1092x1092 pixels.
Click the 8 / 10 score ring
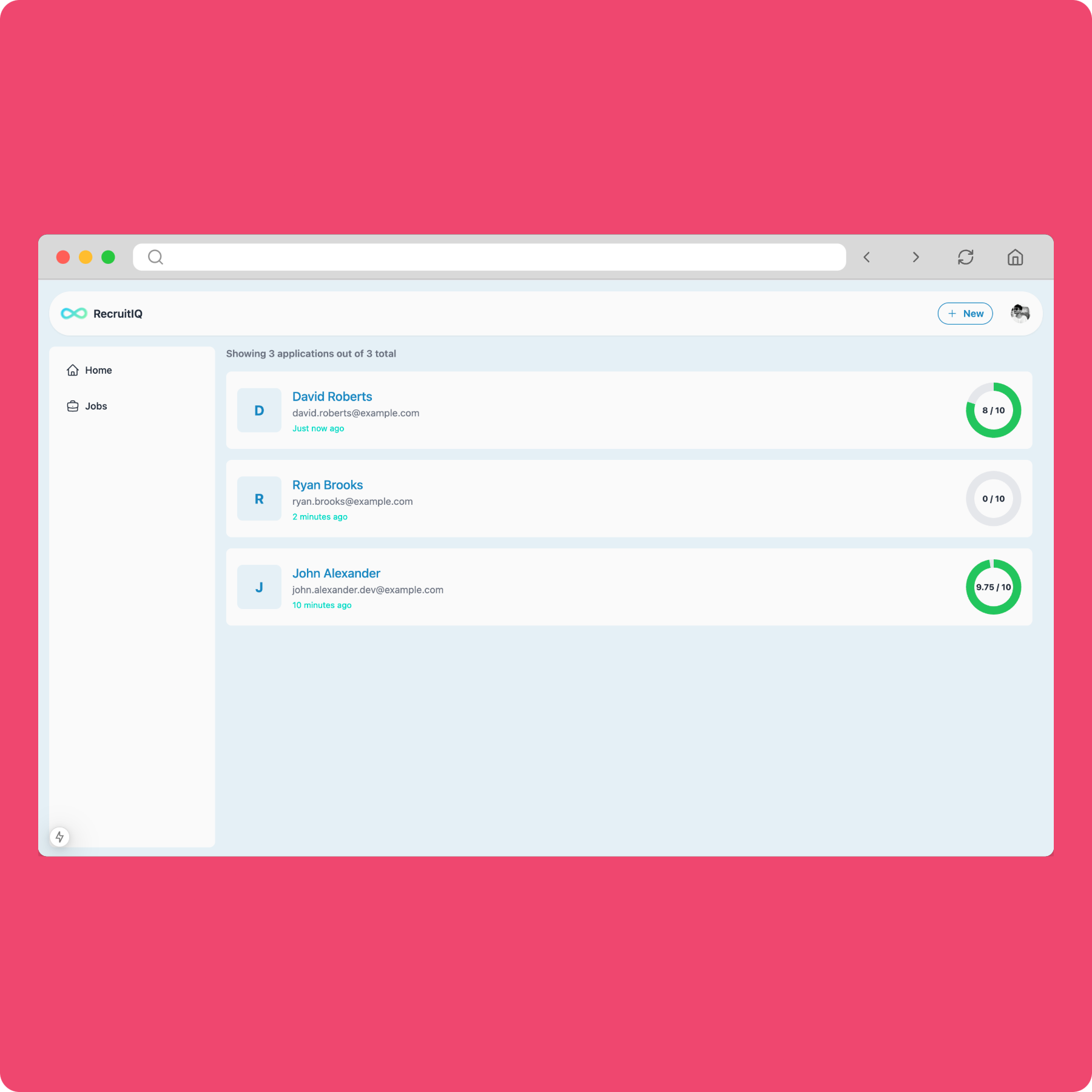click(993, 410)
